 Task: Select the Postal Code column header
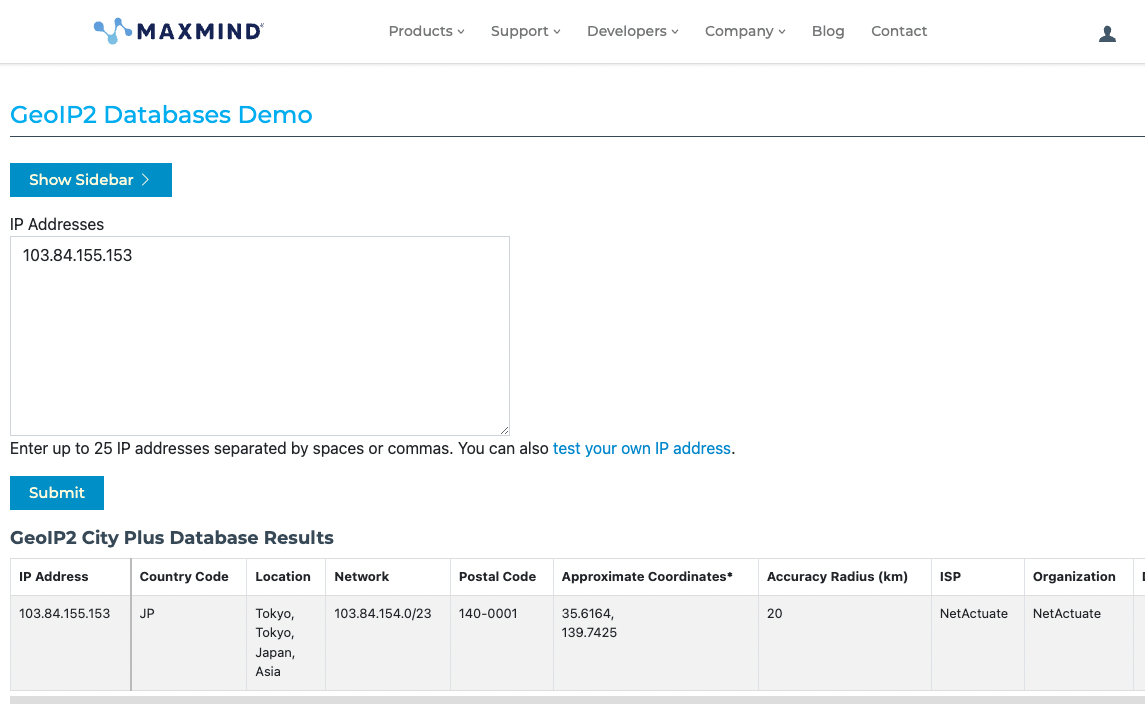click(502, 577)
